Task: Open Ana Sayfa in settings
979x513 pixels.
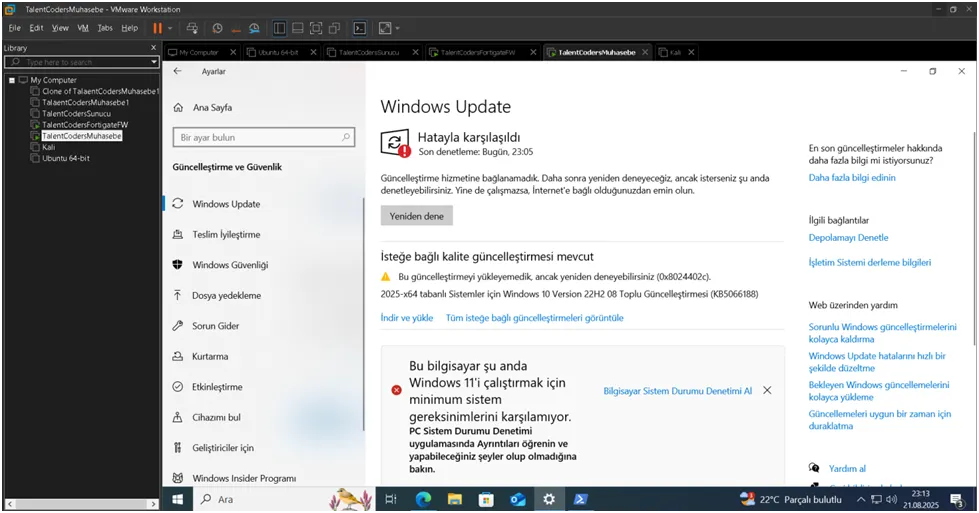Action: (x=212, y=107)
